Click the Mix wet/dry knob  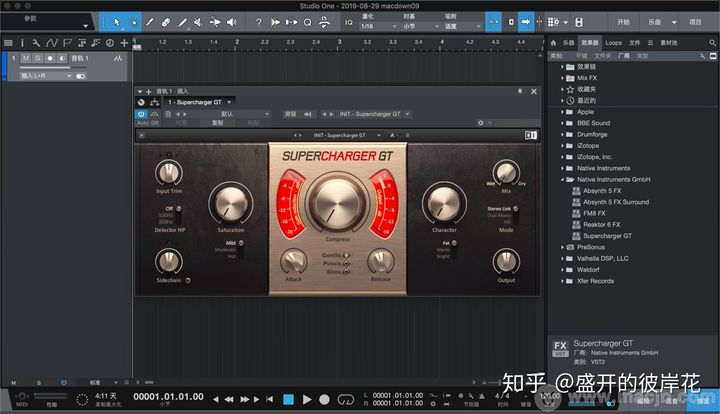[x=506, y=173]
